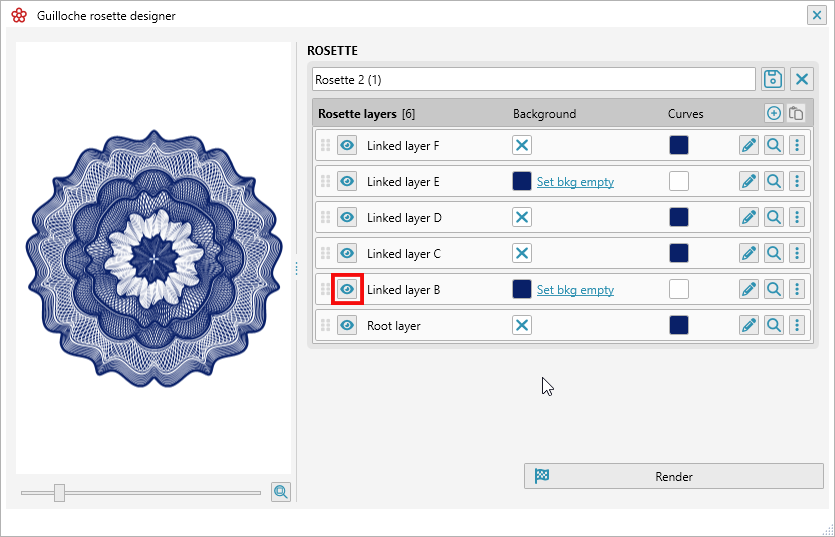Pick curves color of Linked layer C

pos(679,253)
